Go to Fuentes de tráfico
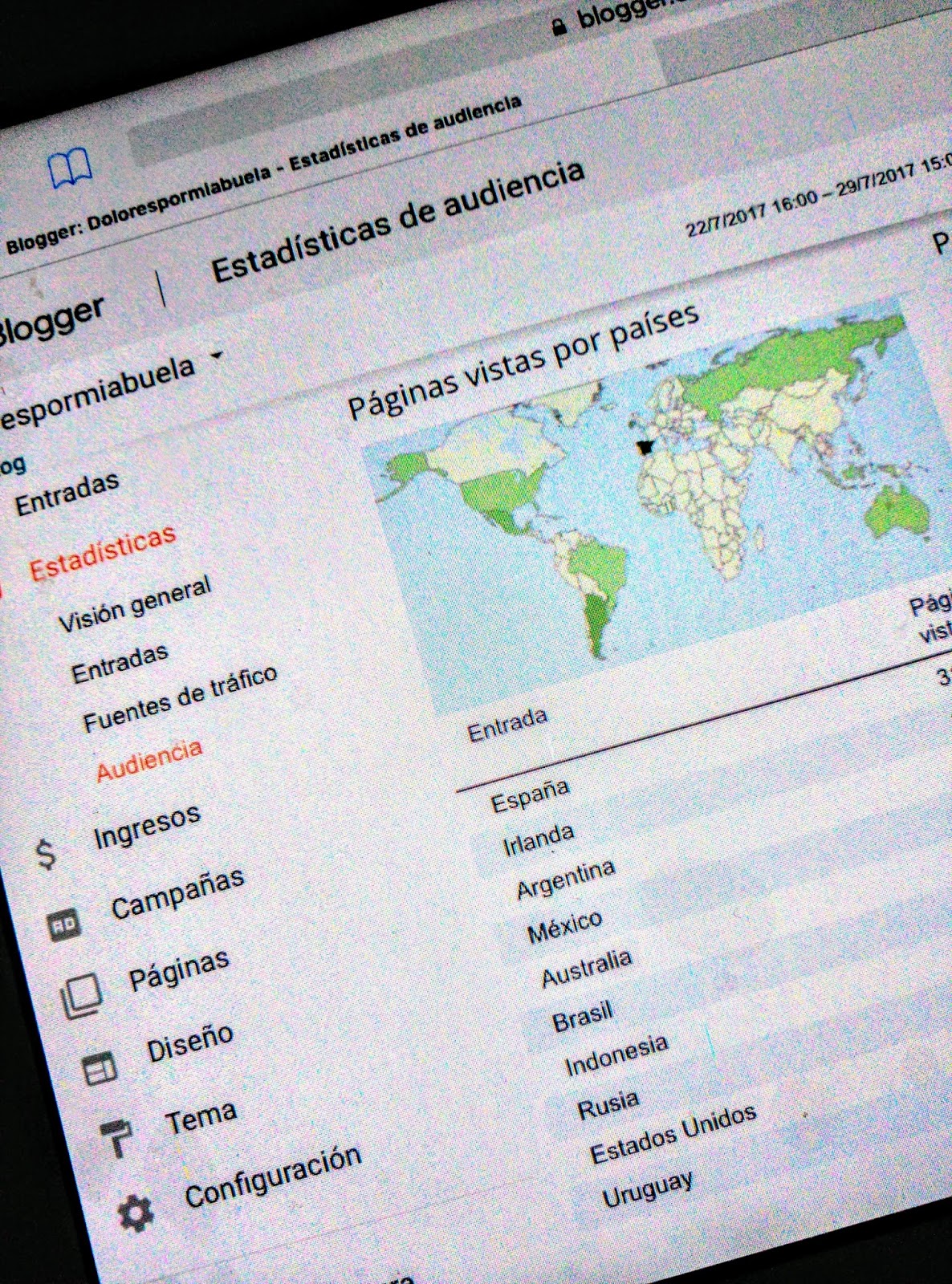Image resolution: width=952 pixels, height=1284 pixels. pyautogui.click(x=181, y=698)
